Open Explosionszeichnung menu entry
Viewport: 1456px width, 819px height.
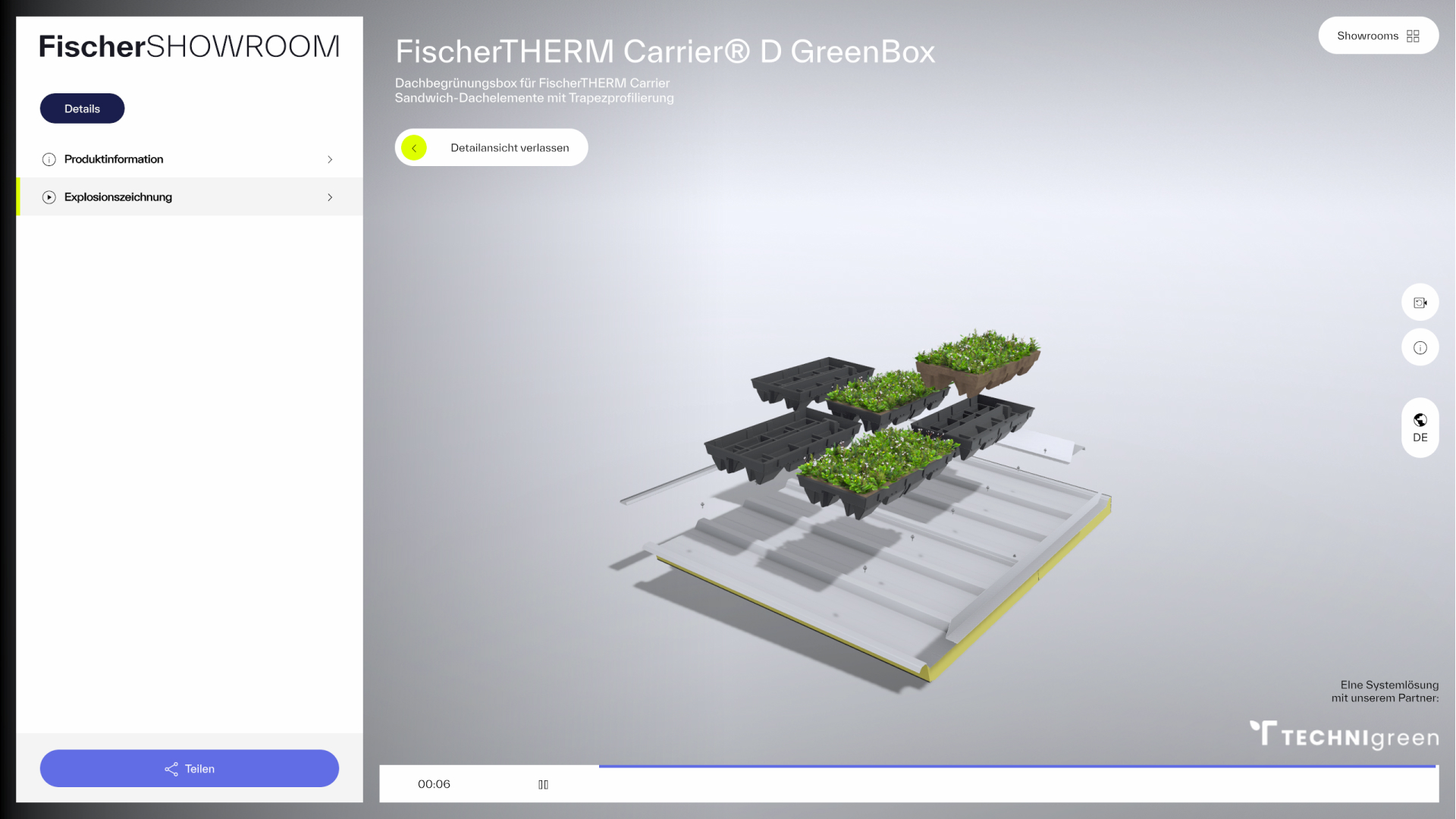(x=118, y=197)
